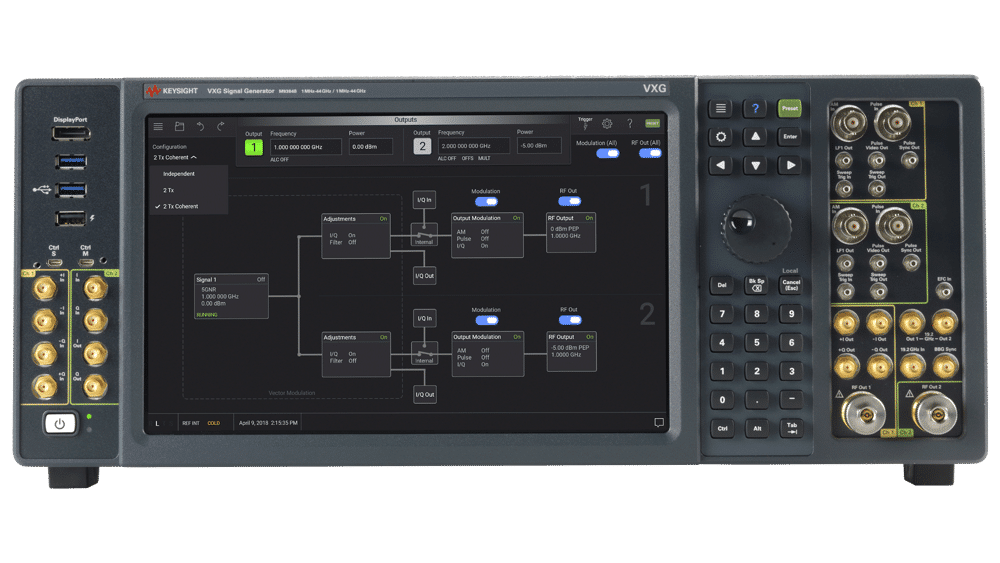The height and width of the screenshot is (563, 1000).
Task: Click the file/save icon in the top toolbar
Action: [179, 126]
